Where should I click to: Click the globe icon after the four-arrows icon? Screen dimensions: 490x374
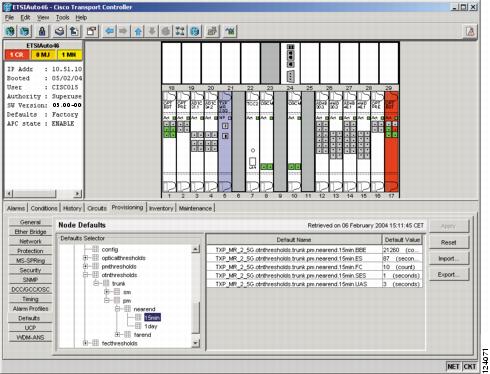[x=195, y=31]
